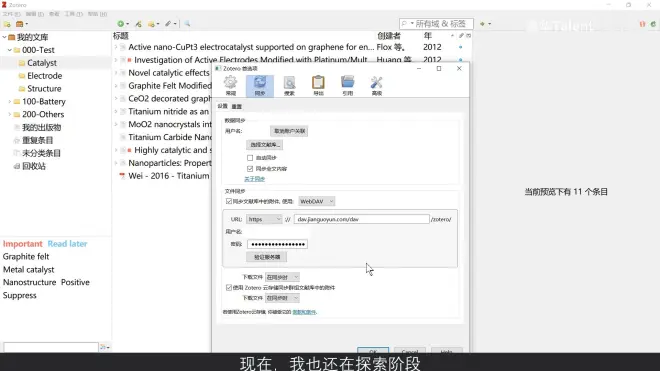Click the 取消账户关联 unlink account button

[x=289, y=131]
